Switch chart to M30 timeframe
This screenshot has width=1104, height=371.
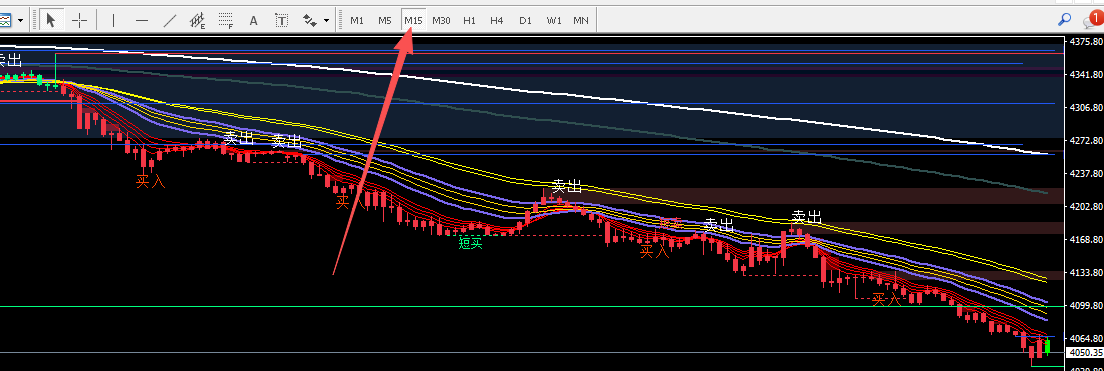[441, 20]
